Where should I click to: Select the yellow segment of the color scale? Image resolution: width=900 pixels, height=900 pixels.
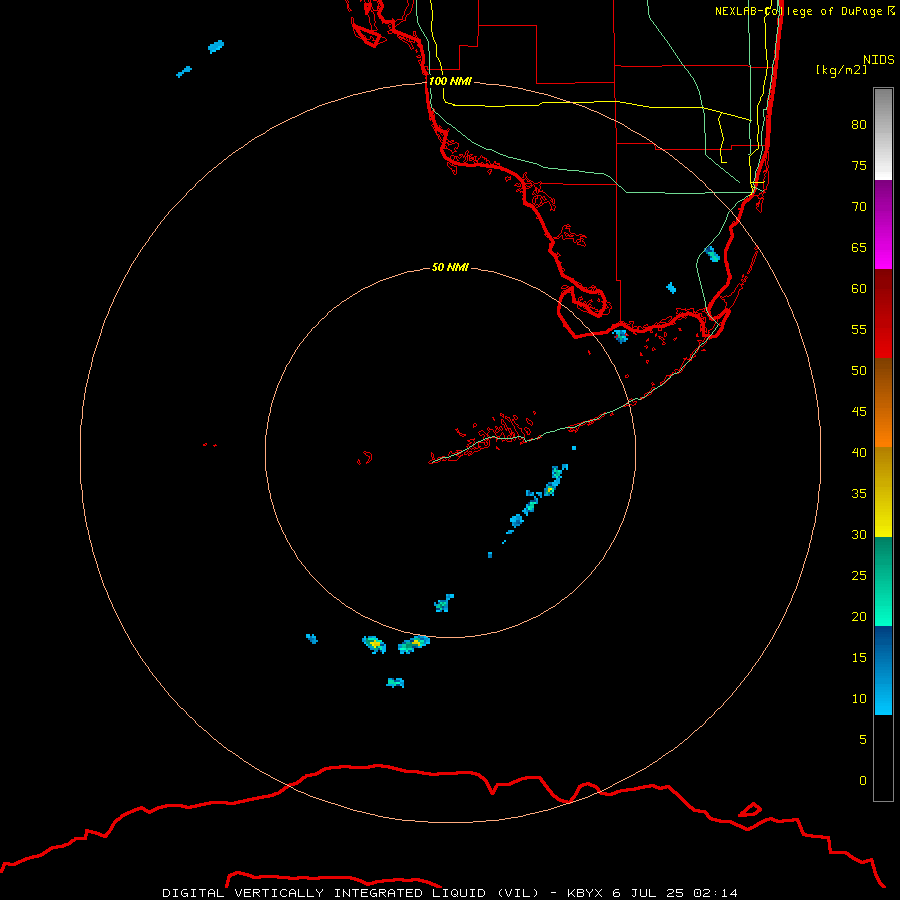[x=883, y=492]
